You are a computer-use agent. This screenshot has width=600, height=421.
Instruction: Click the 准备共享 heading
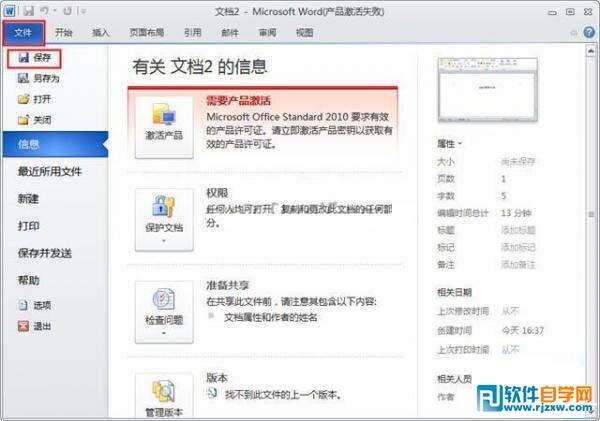(228, 285)
